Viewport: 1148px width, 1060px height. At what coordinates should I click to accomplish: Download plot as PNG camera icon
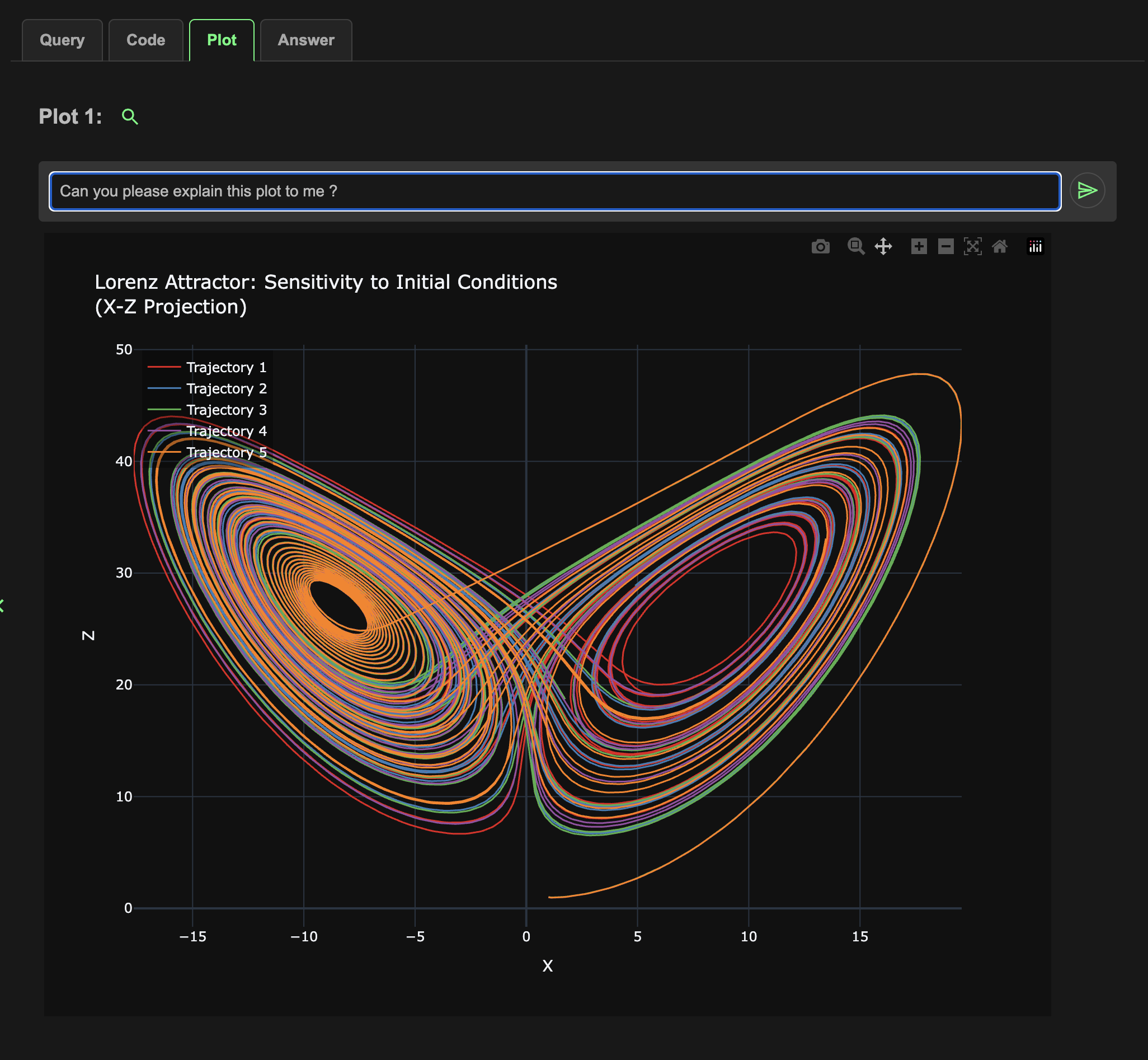(820, 247)
